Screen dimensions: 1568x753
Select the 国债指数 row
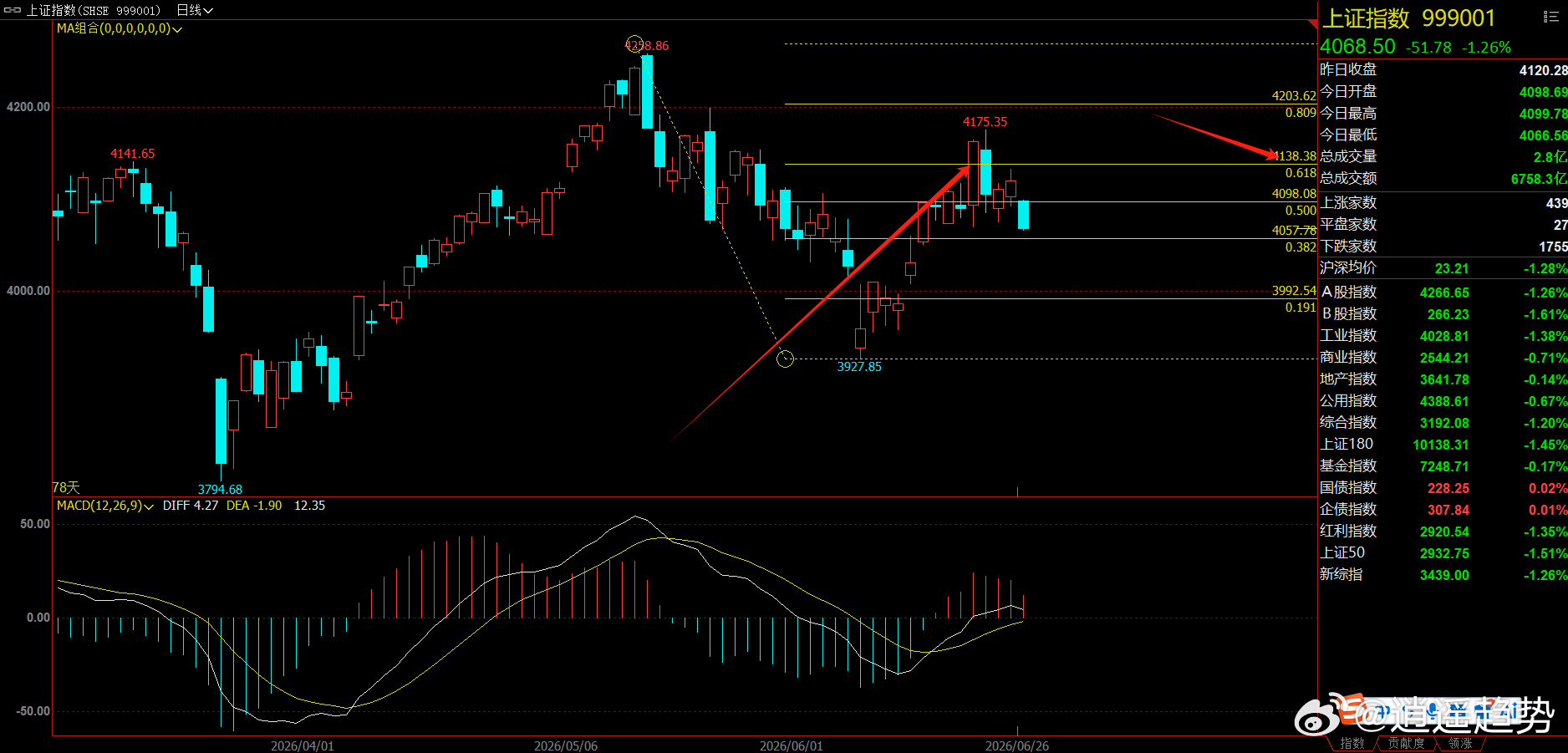(1443, 488)
